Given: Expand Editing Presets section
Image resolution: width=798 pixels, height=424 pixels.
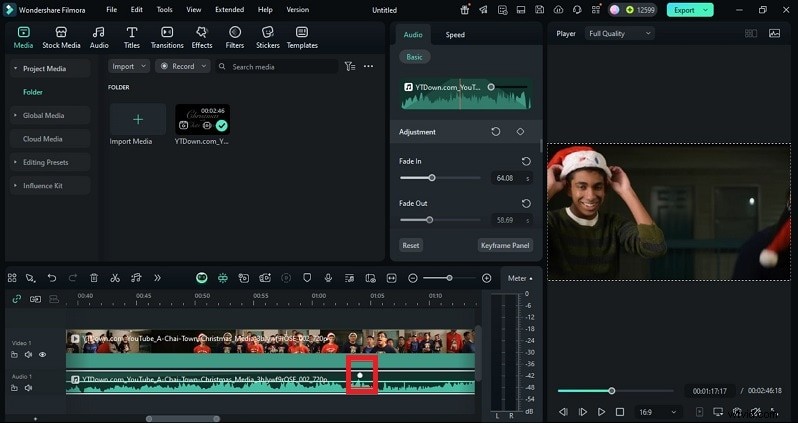Looking at the screenshot, I should point(15,162).
